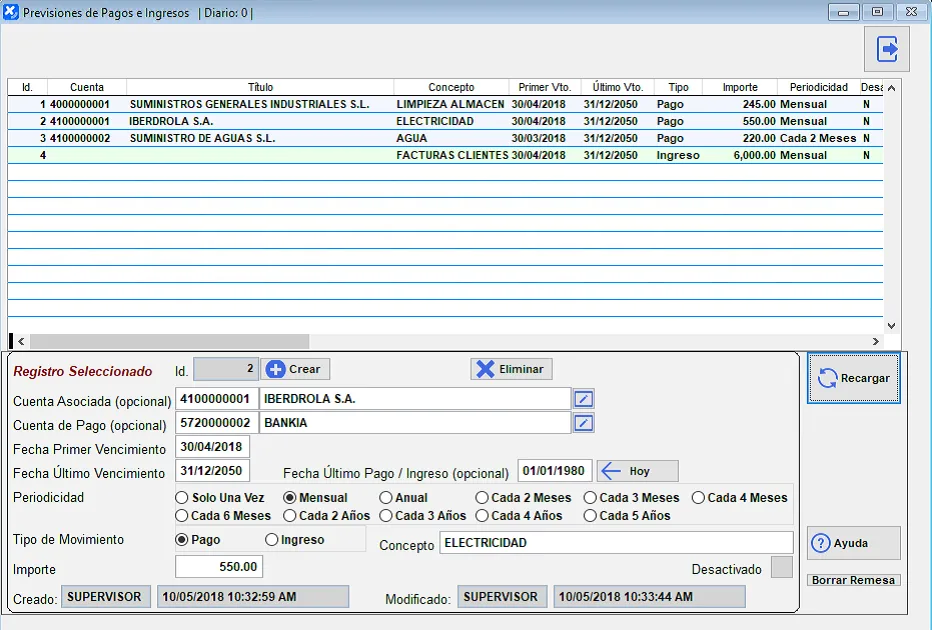Open edit icon next to IBERDROLA S.A. field
932x630 pixels.
coord(584,399)
